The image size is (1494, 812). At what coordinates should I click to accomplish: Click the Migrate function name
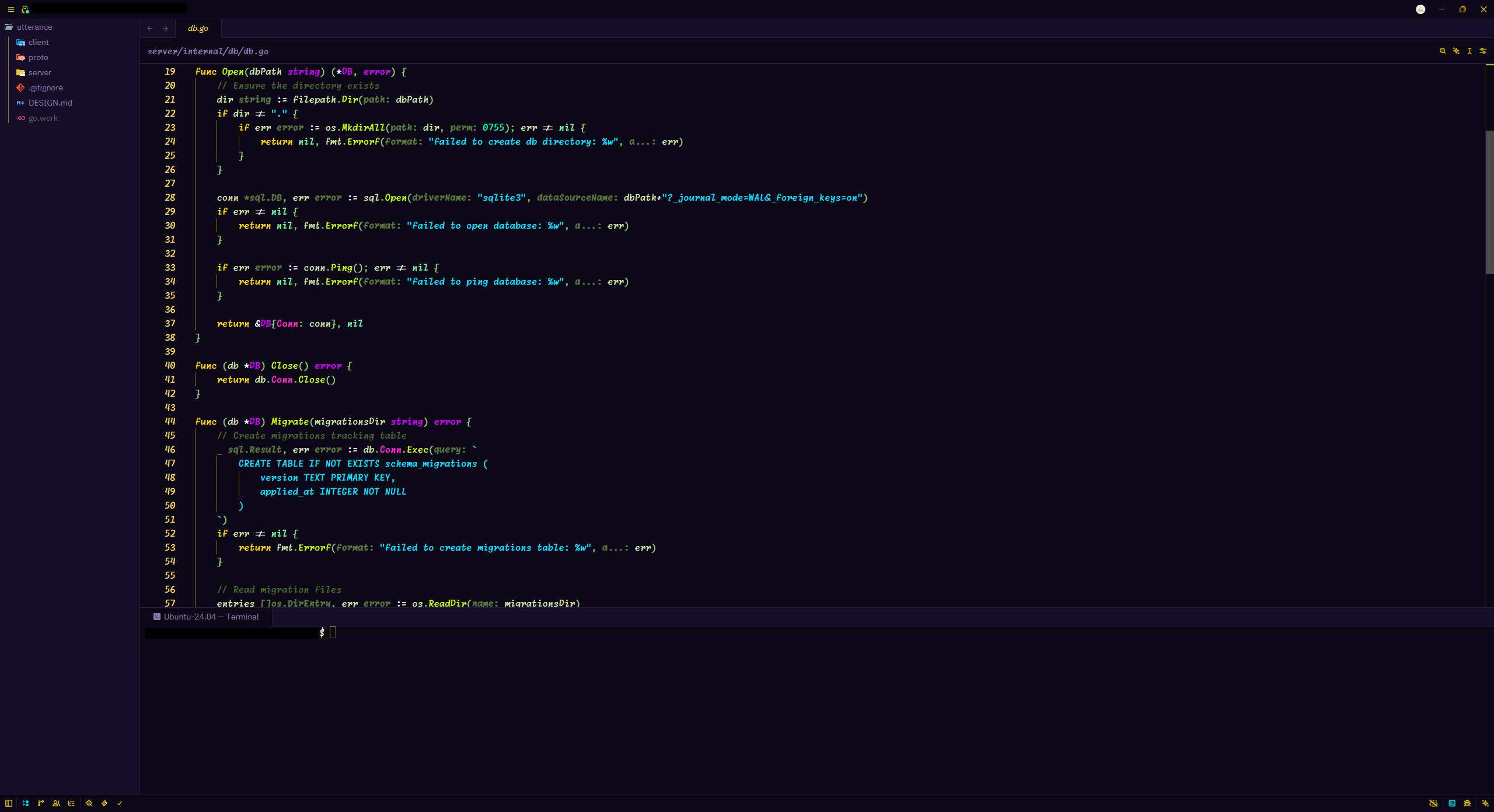289,421
